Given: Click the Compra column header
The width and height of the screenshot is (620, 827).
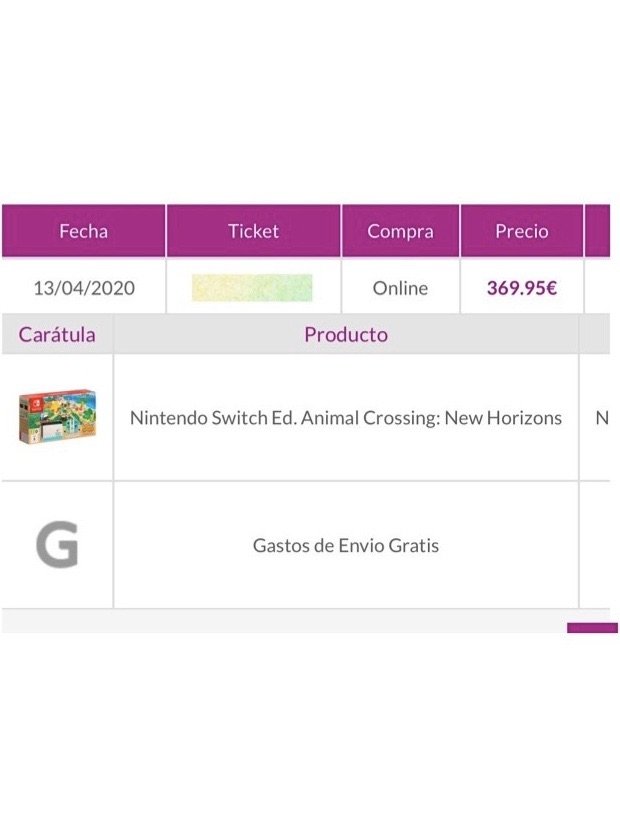Looking at the screenshot, I should (400, 231).
